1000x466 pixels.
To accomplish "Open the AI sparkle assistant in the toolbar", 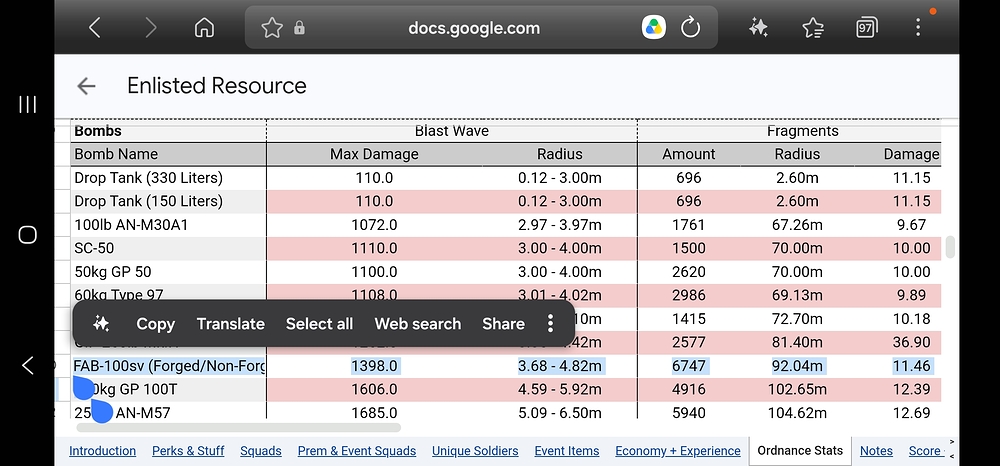I will pyautogui.click(x=758, y=27).
